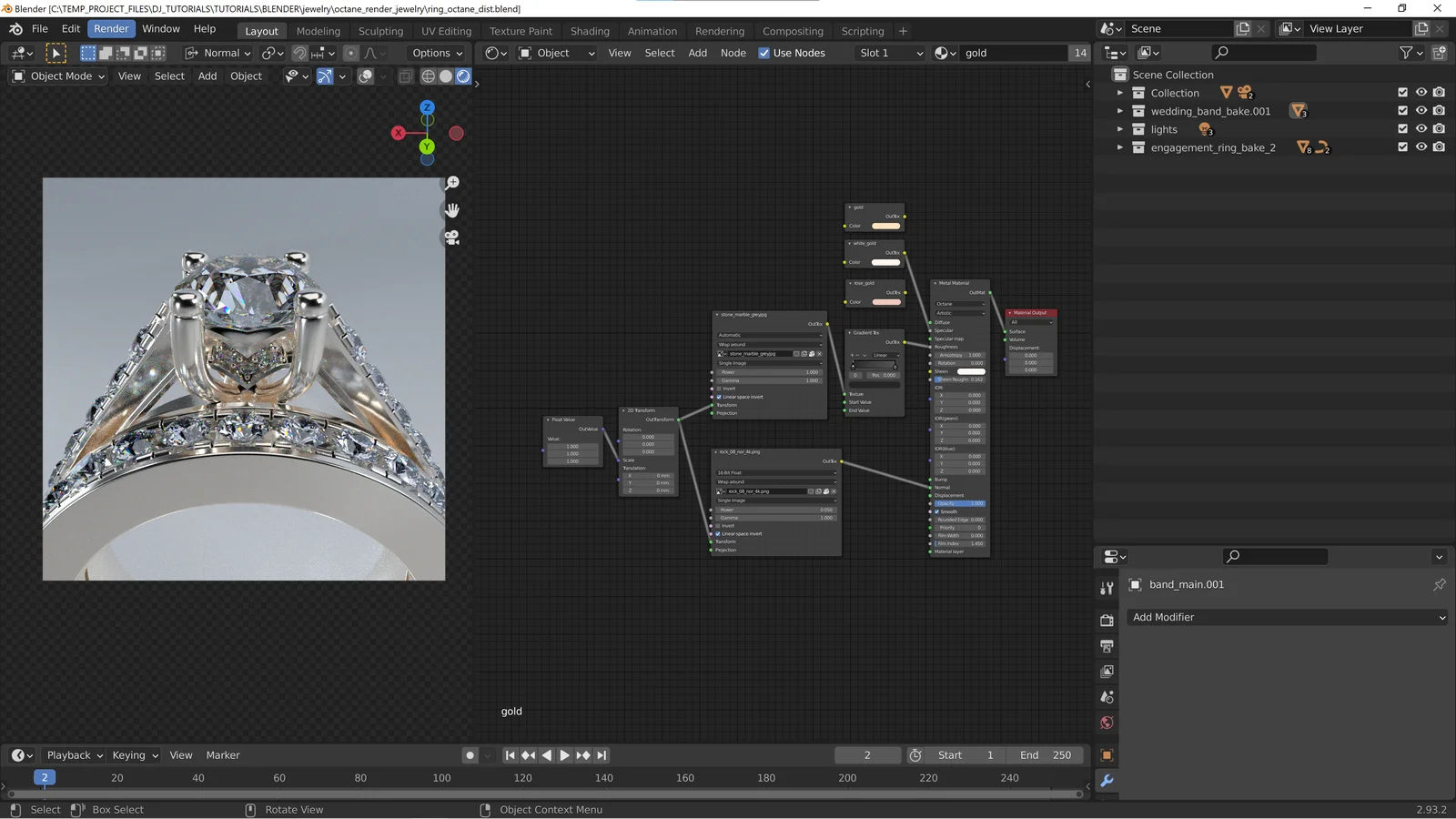Enable the Use Nodes checkbox
The height and width of the screenshot is (819, 1456).
coord(764,53)
